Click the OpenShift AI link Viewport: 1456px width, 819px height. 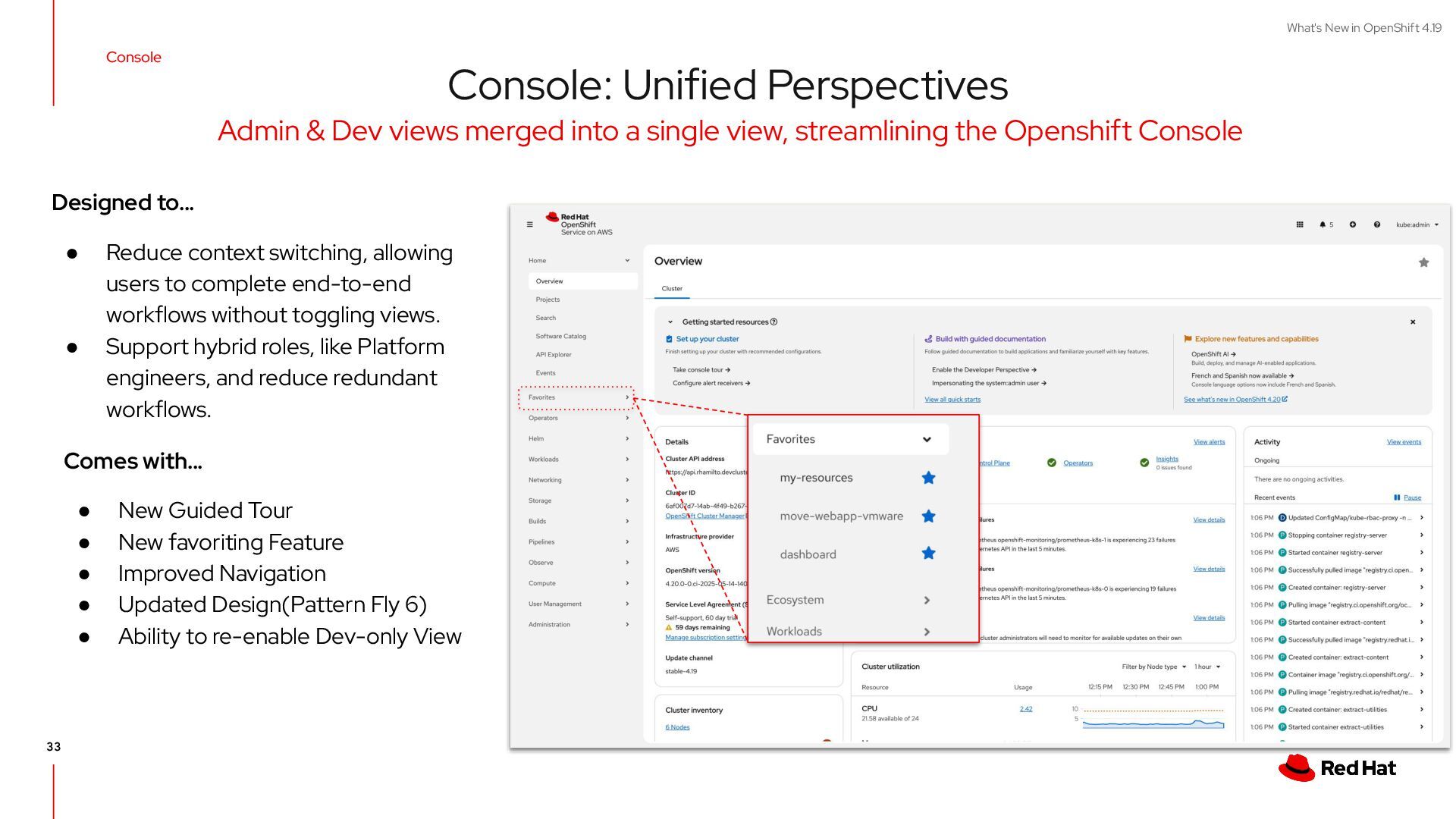click(1213, 354)
